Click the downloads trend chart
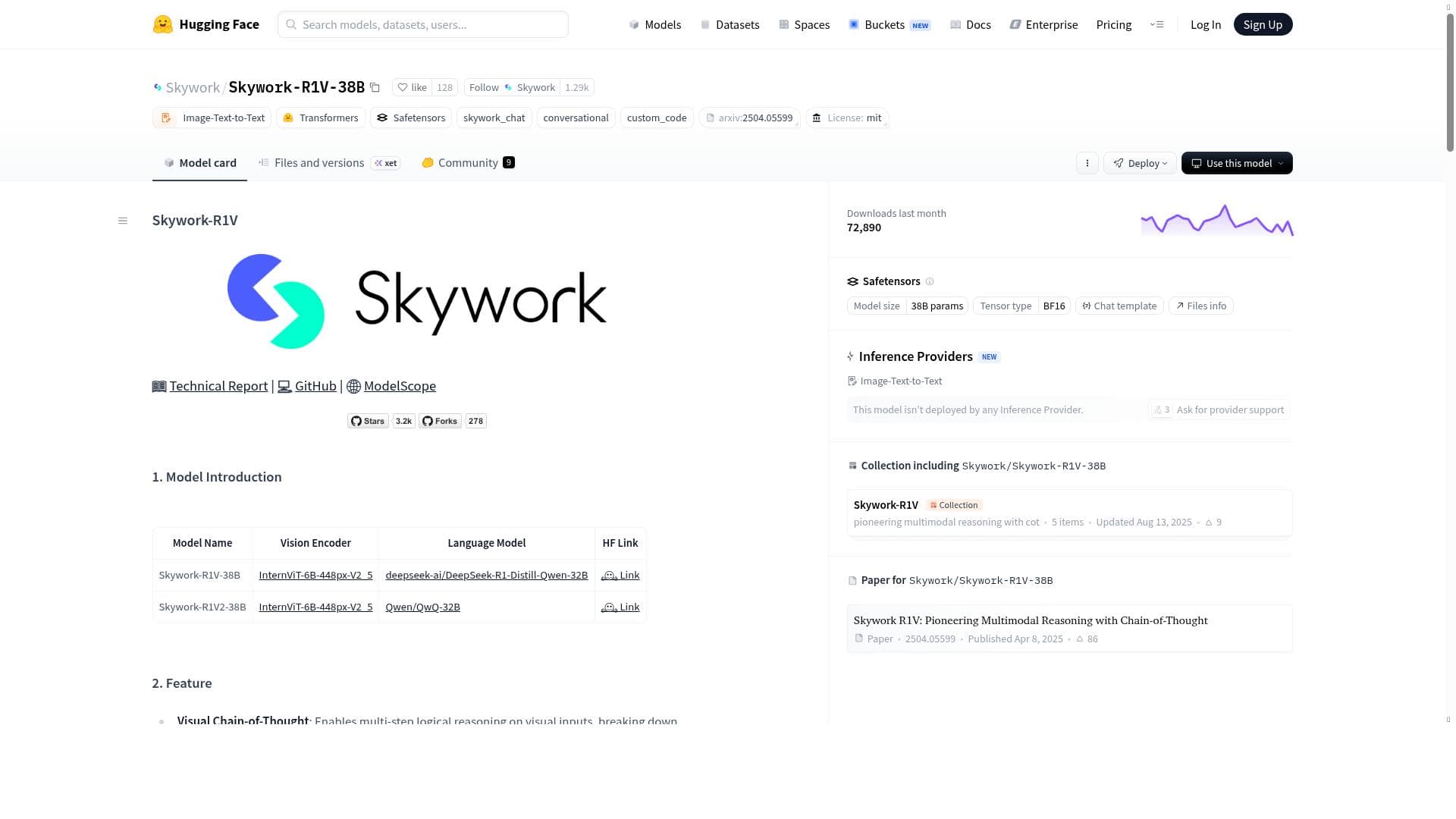Image resolution: width=1456 pixels, height=819 pixels. [x=1216, y=221]
